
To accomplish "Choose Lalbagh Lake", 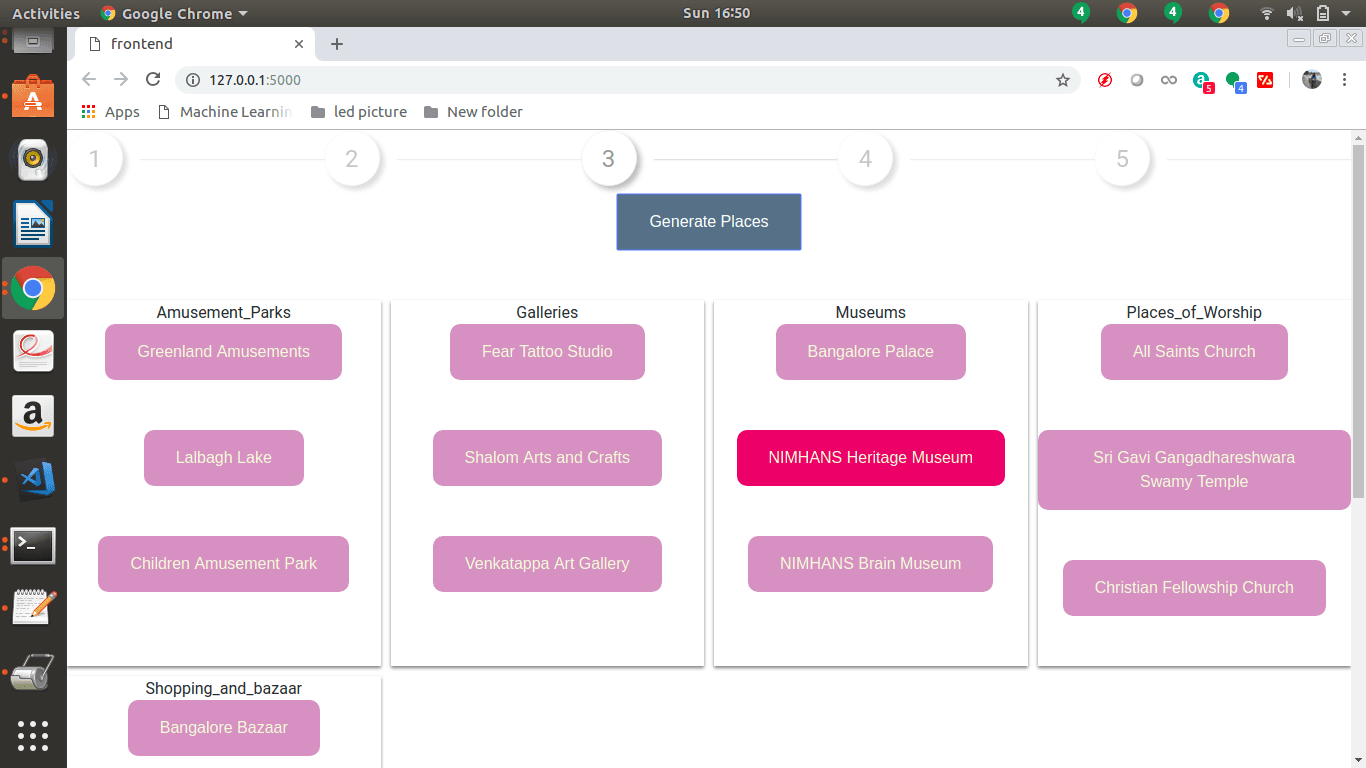I will 224,458.
